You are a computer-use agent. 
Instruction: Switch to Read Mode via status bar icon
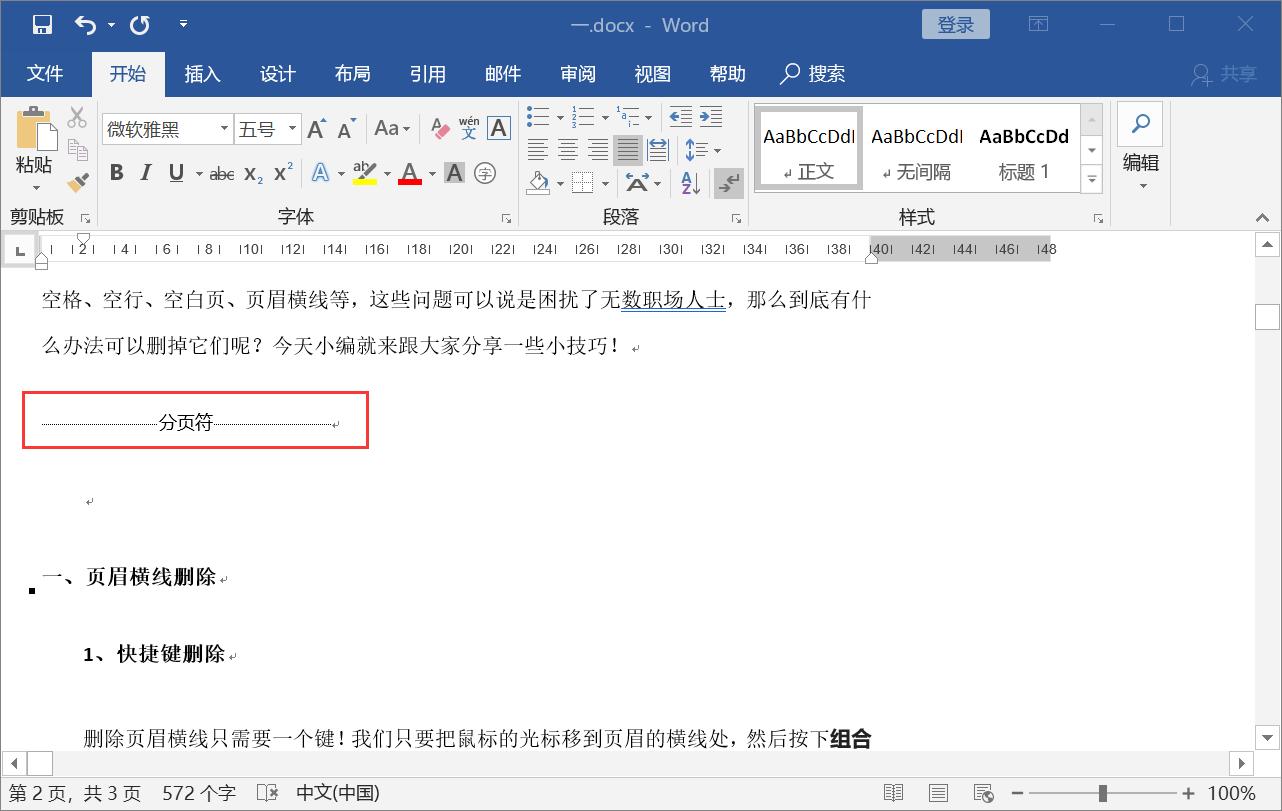(x=891, y=791)
